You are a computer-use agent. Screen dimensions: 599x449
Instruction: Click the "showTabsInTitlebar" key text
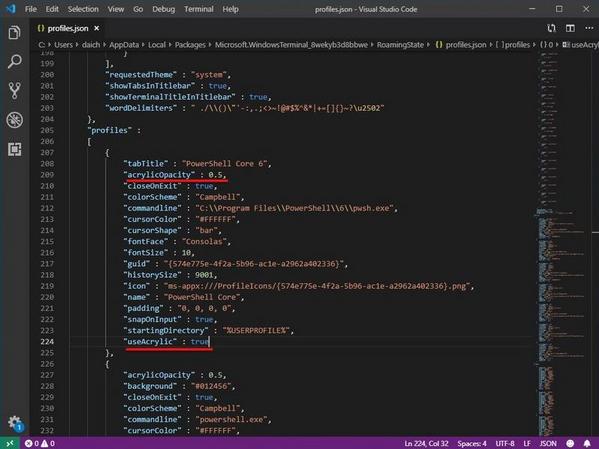tap(150, 86)
